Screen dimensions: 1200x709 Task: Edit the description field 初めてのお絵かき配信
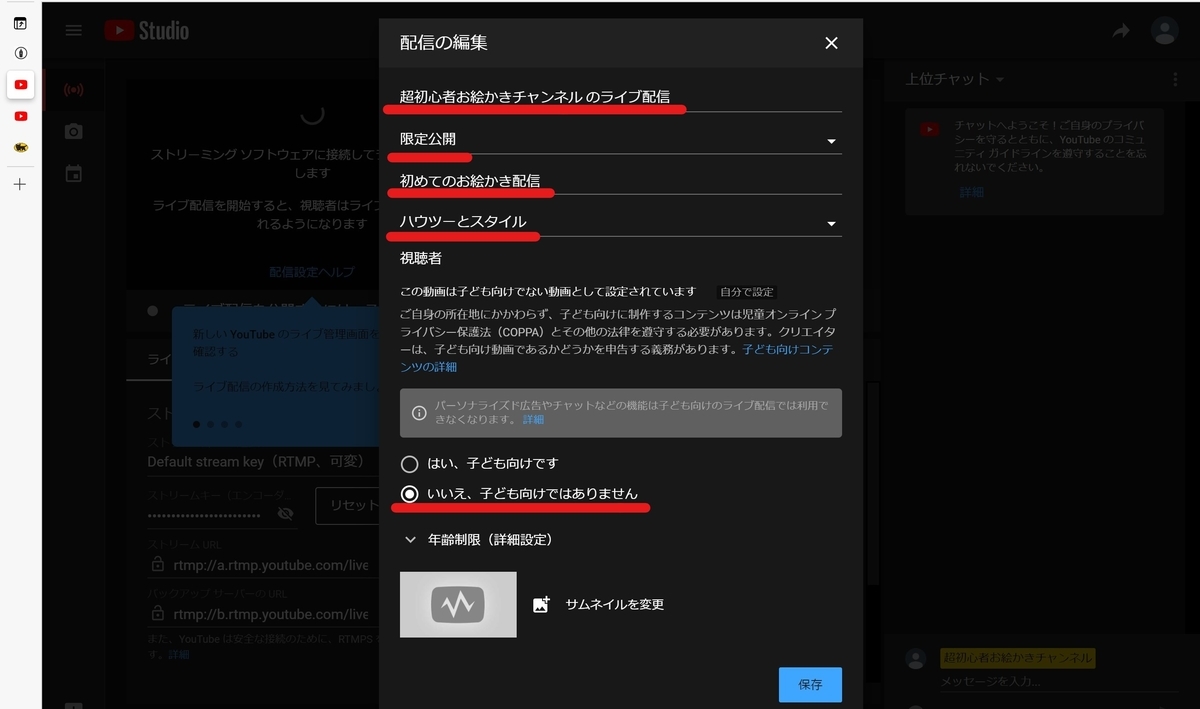[621, 181]
